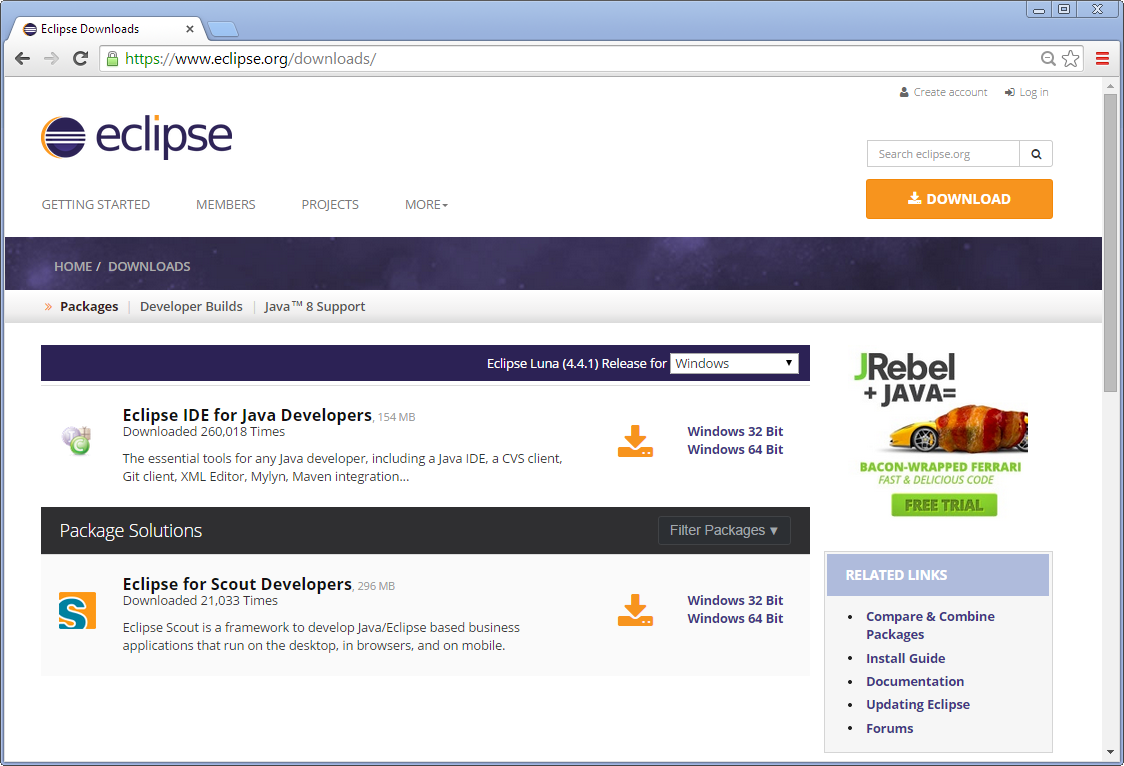Select the Eclipse Downloads tab
This screenshot has height=766, width=1124.
point(108,29)
